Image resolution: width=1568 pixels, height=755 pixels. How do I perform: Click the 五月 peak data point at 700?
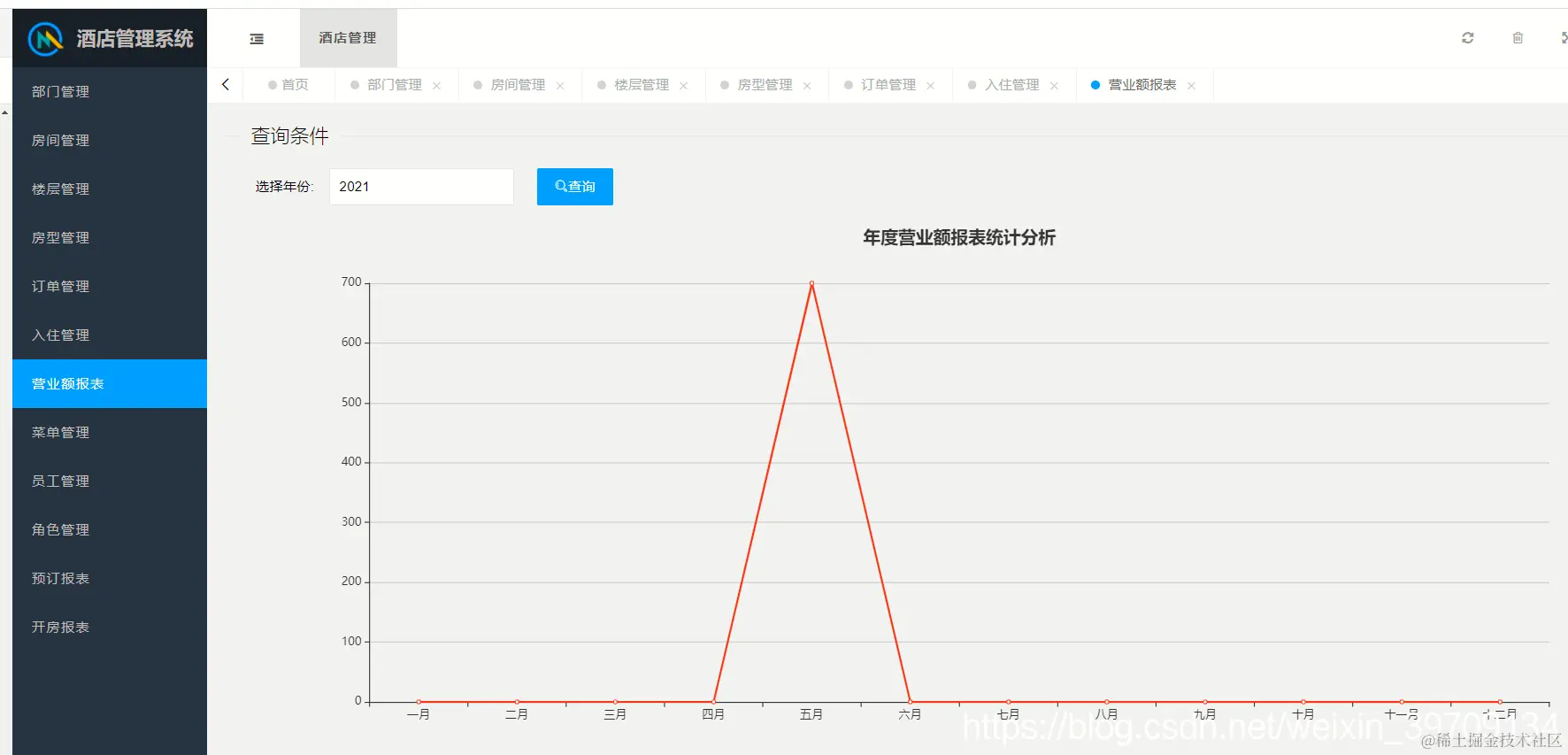(x=811, y=283)
